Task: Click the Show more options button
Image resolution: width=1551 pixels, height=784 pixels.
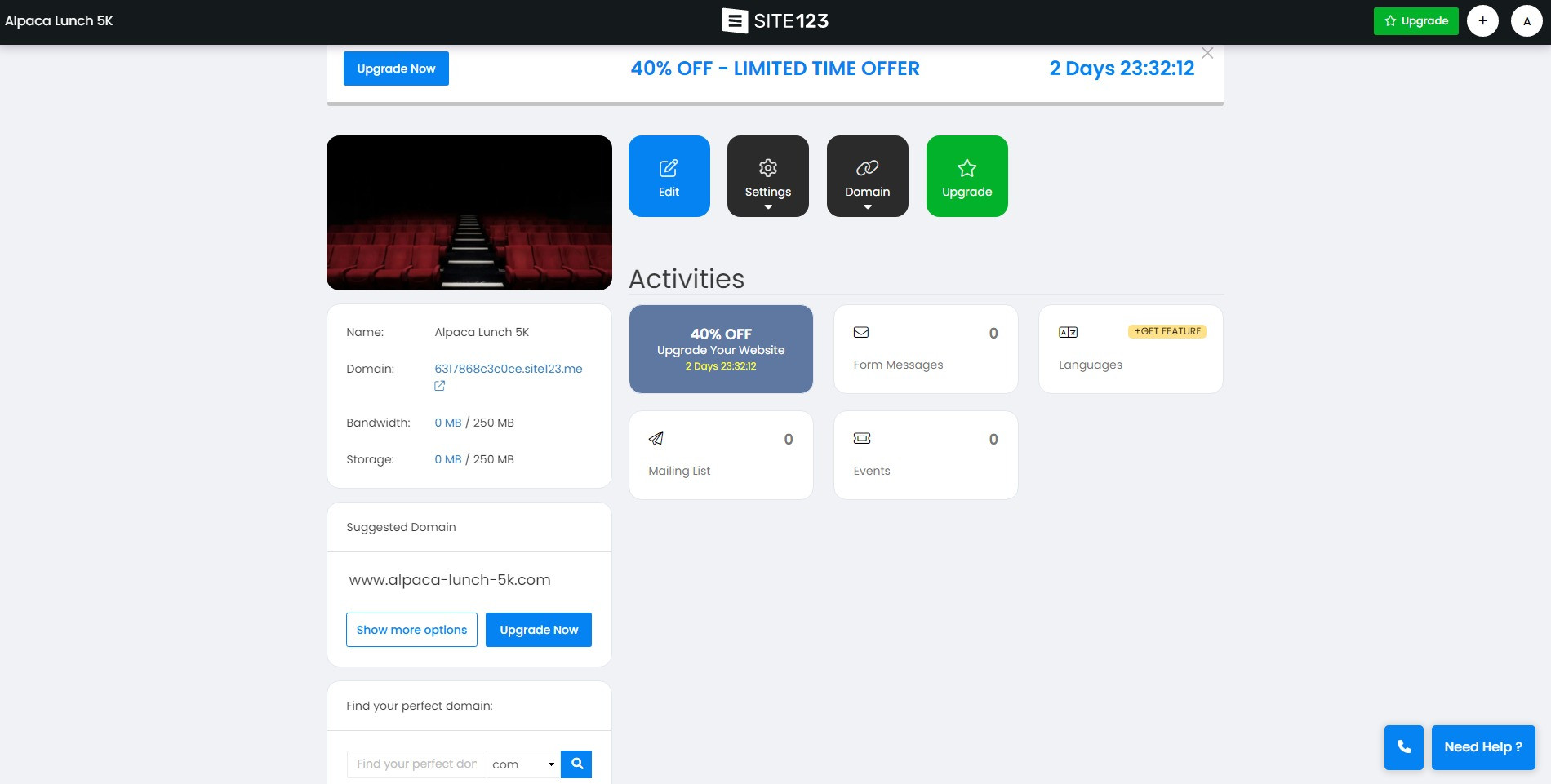Action: [411, 630]
